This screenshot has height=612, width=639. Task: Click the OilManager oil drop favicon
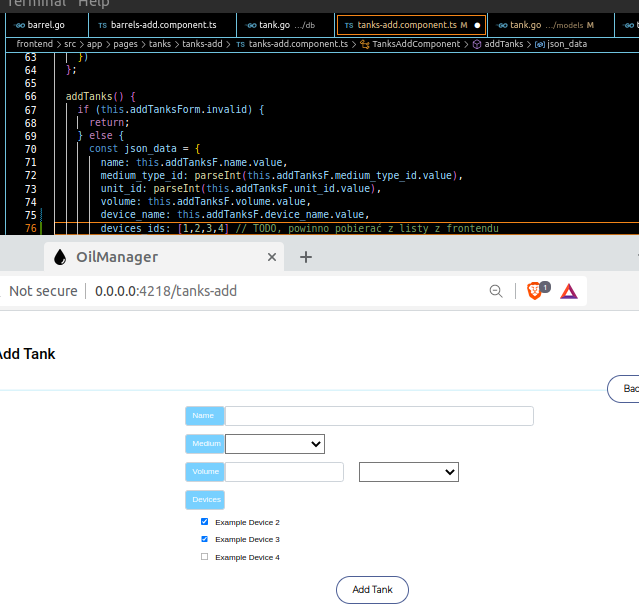(x=60, y=257)
